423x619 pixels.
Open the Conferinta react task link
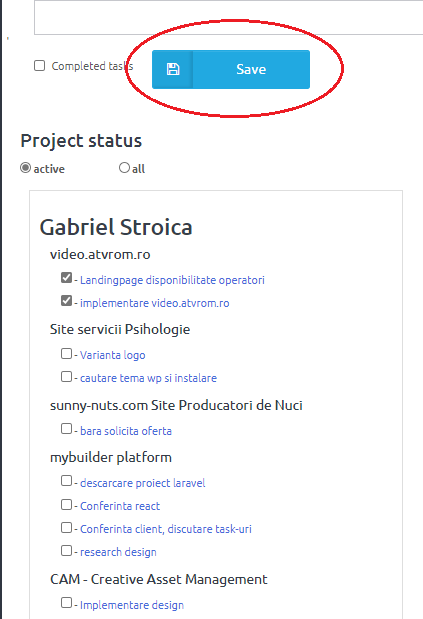tap(120, 506)
